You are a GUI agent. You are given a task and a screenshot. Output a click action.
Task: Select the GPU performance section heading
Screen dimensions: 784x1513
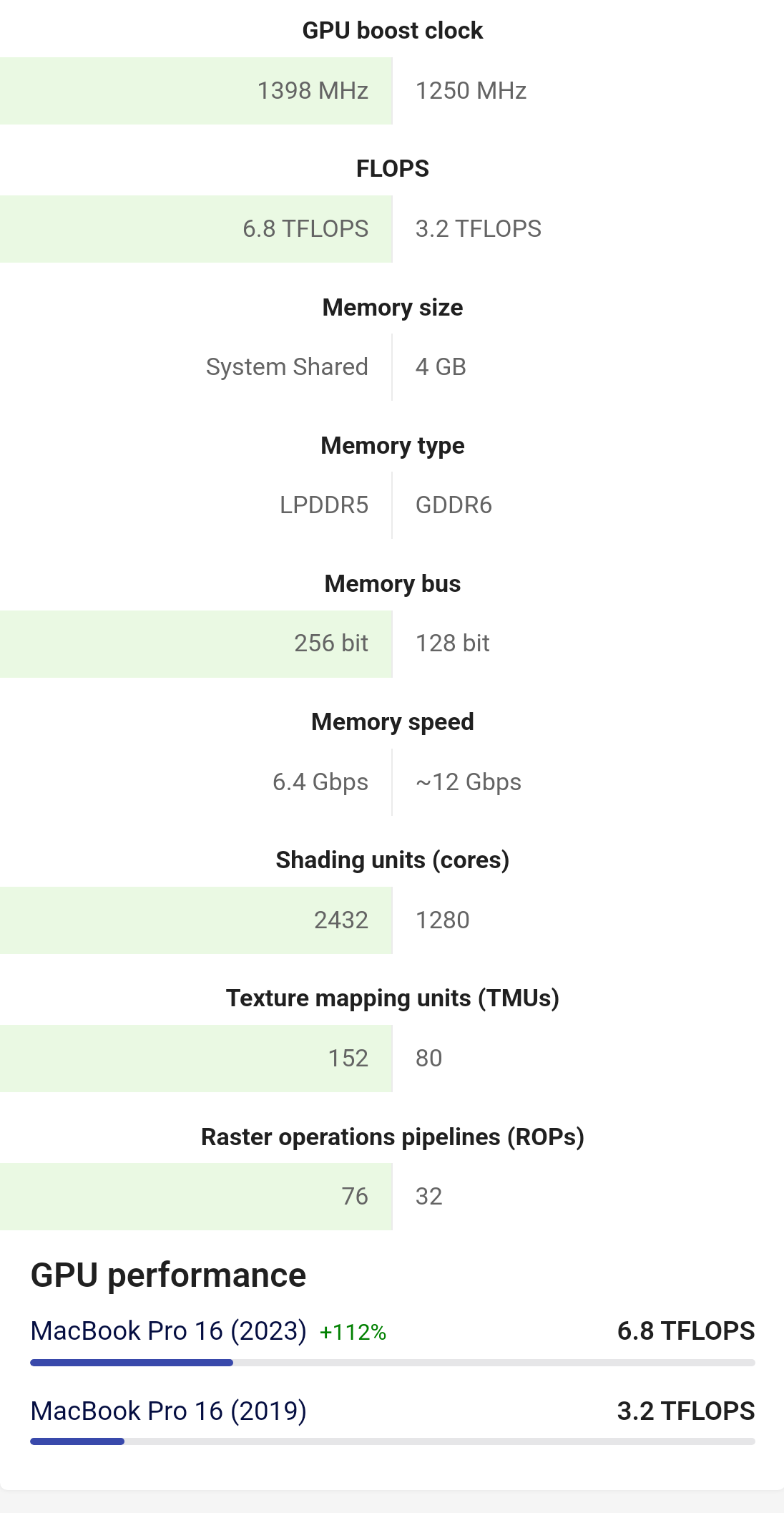click(168, 1275)
